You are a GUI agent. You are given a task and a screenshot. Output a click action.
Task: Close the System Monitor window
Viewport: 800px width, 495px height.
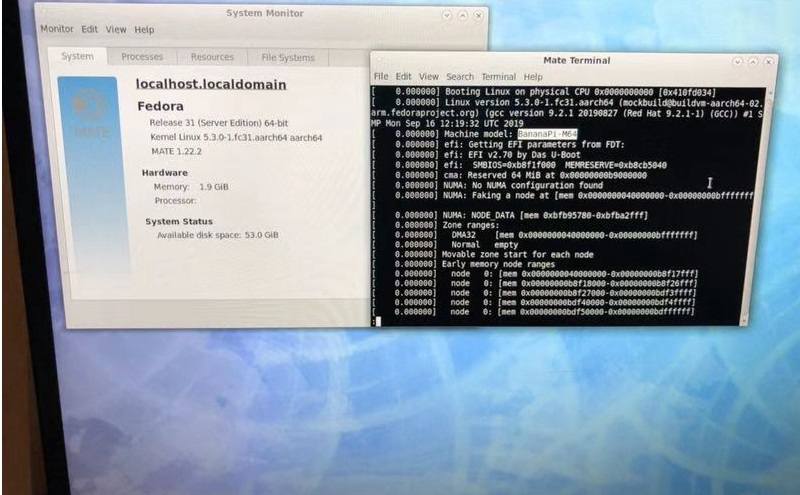[478, 15]
